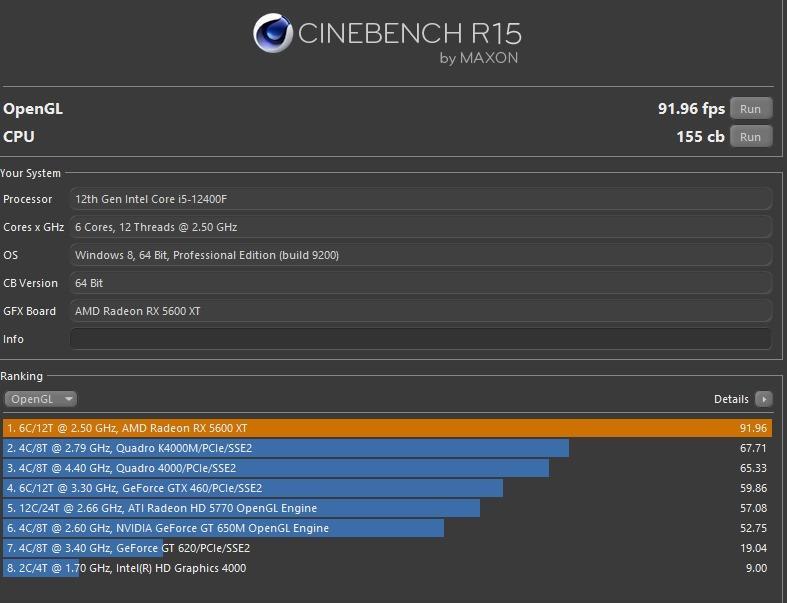Click the OpenGL score '91.96 fps'
The height and width of the screenshot is (603, 787).
coord(691,108)
